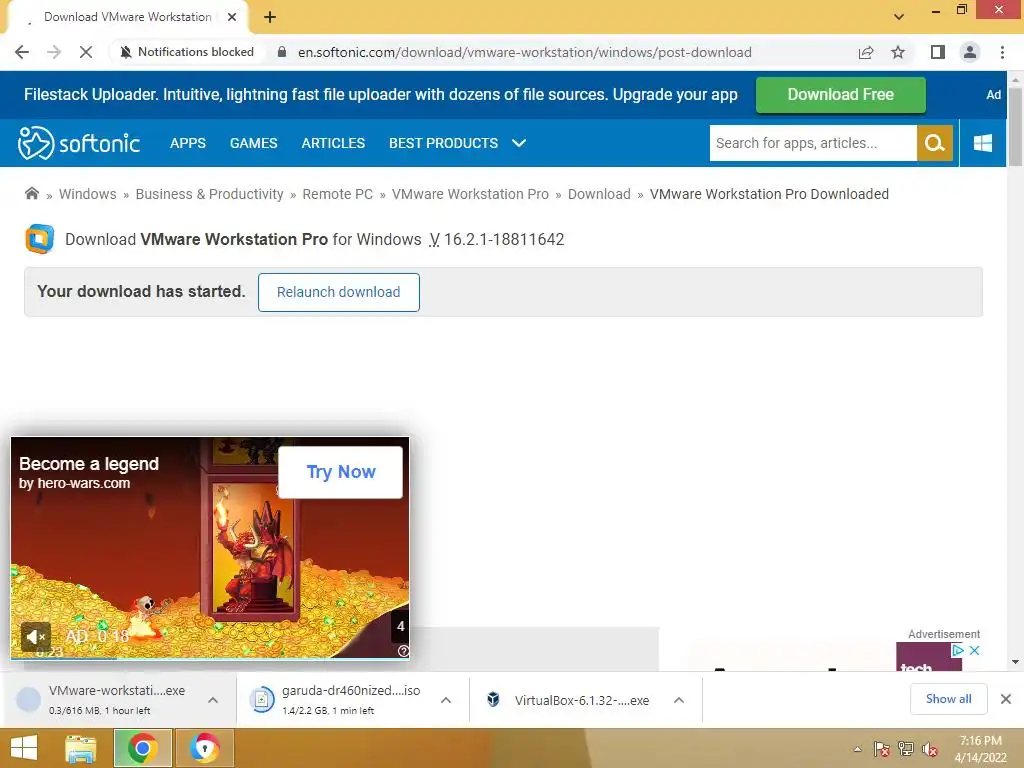Screen dimensions: 1024x768
Task: Open the APPS menu
Action: point(187,143)
